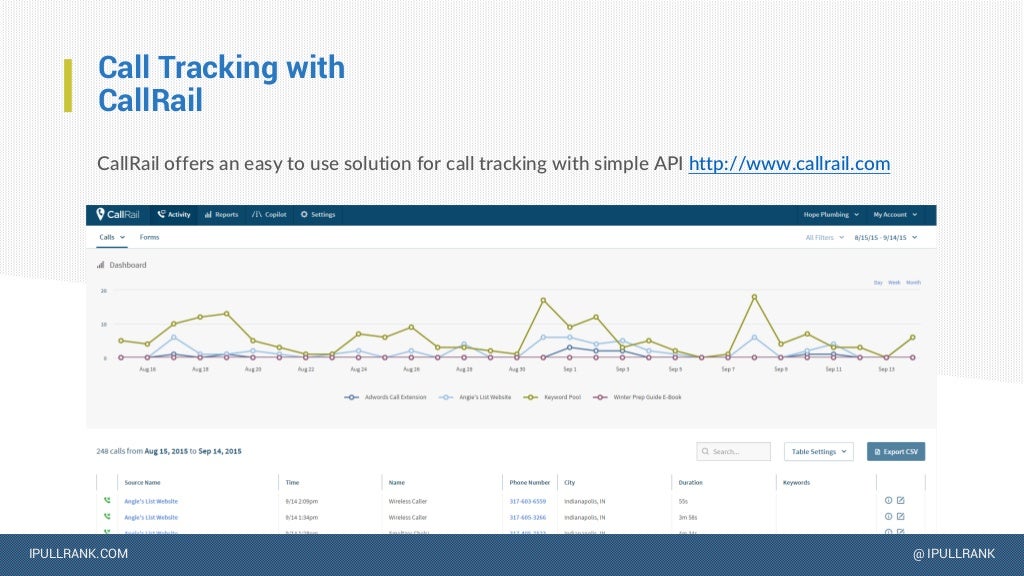The height and width of the screenshot is (576, 1024).
Task: Open the http://www.callrail.com hyperlink
Action: (x=789, y=163)
